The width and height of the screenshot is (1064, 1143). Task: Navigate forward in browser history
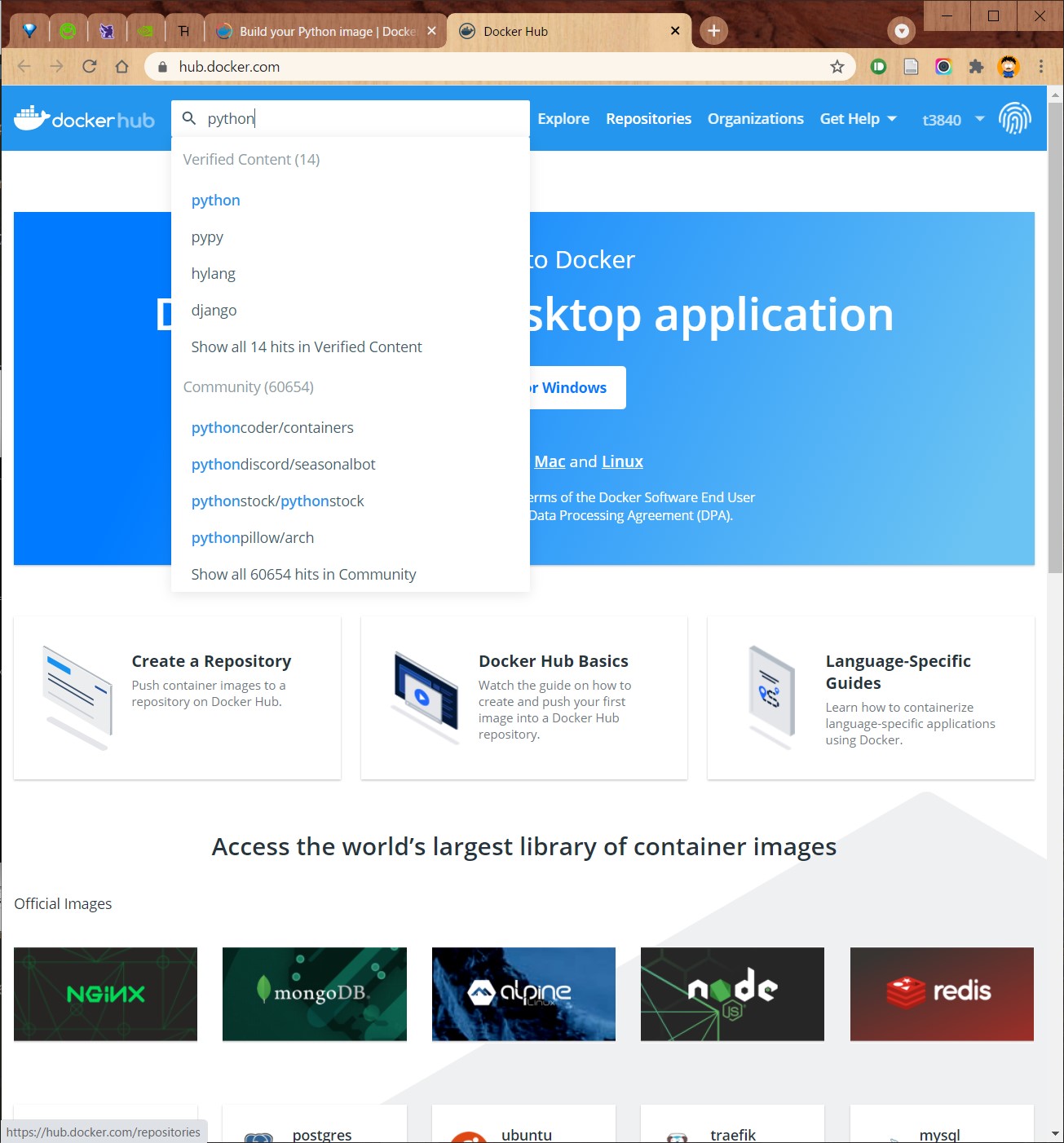pos(56,67)
